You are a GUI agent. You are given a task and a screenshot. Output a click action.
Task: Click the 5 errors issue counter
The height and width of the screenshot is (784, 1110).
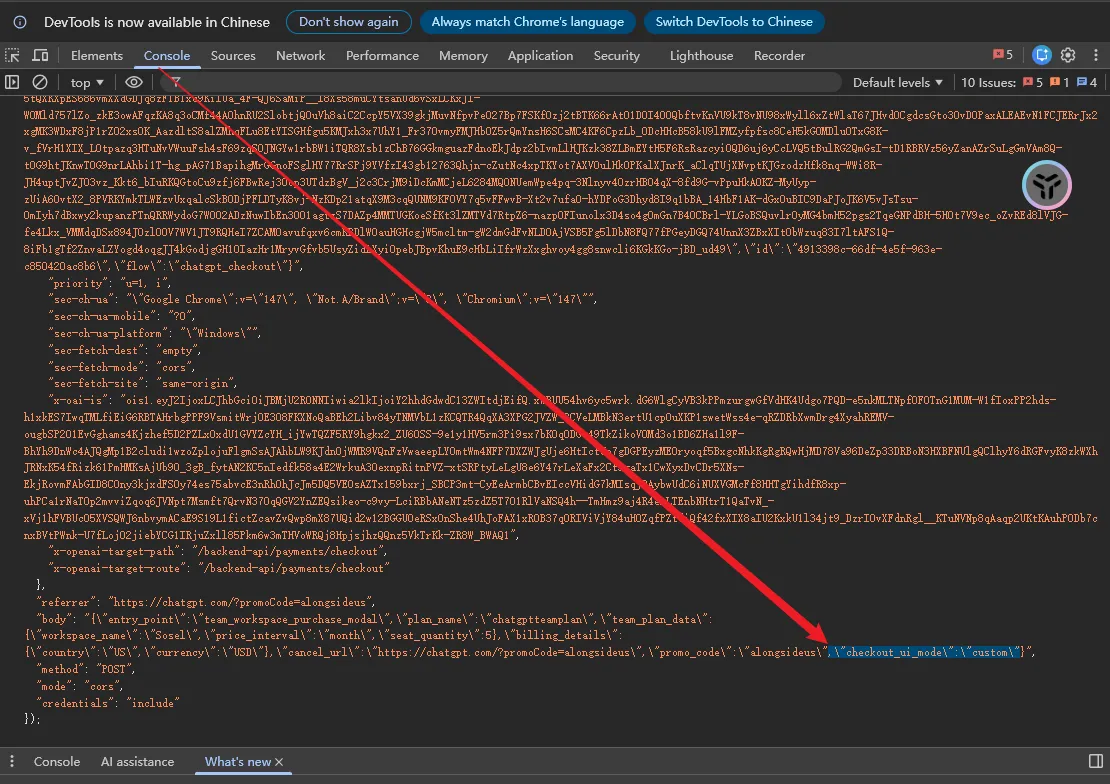[1033, 83]
